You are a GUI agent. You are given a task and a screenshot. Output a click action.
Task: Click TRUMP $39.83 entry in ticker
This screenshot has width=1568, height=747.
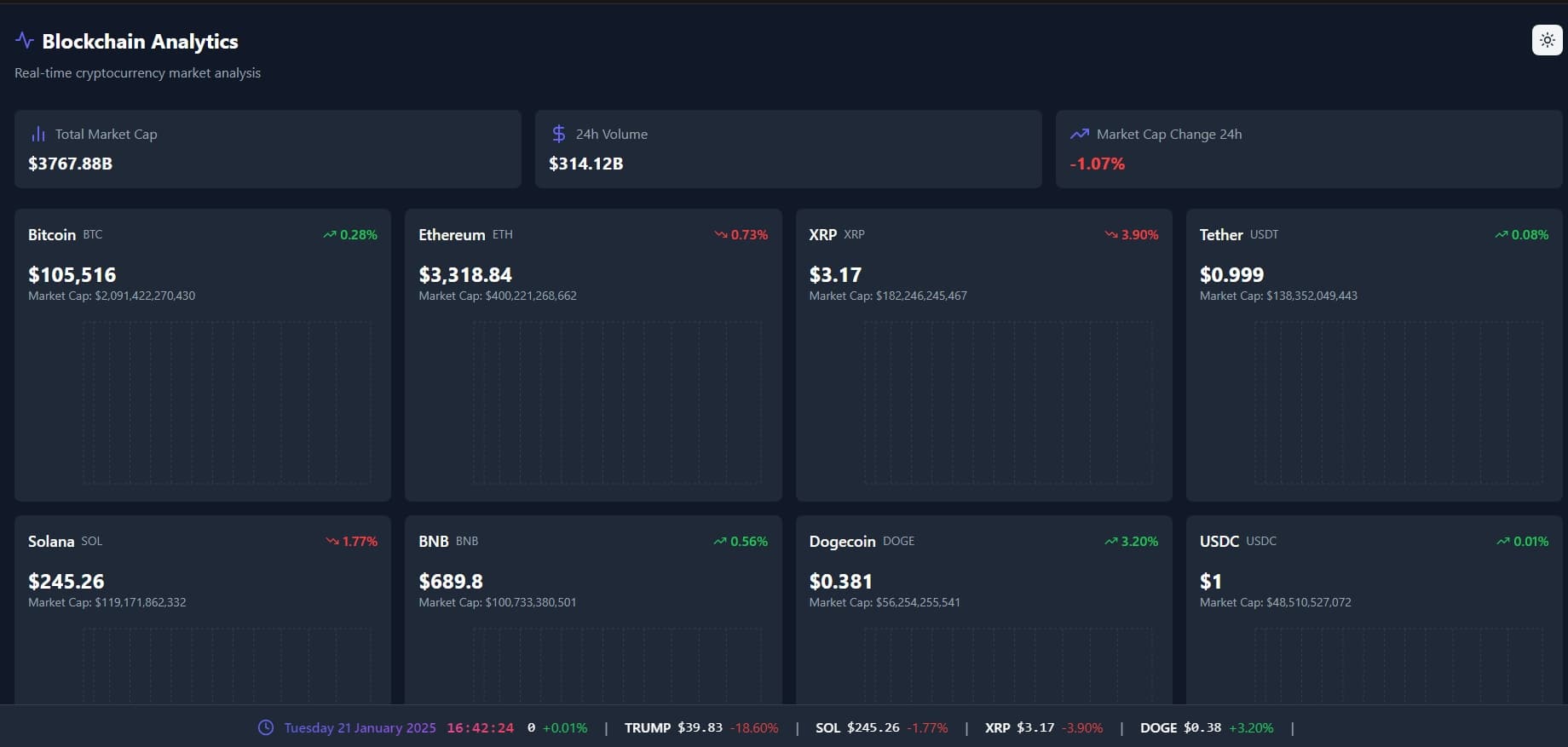click(701, 727)
